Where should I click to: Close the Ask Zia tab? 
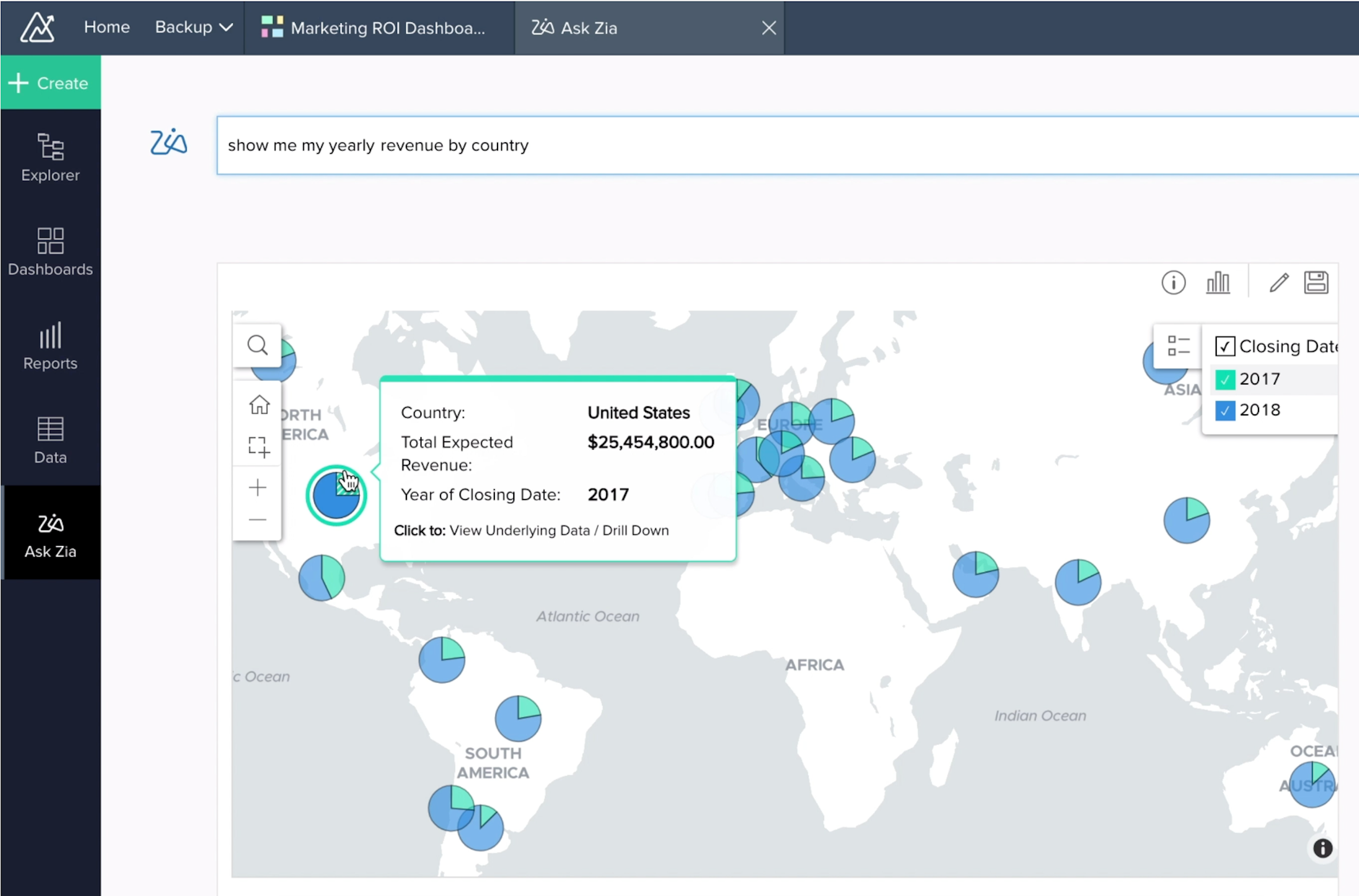click(x=769, y=28)
